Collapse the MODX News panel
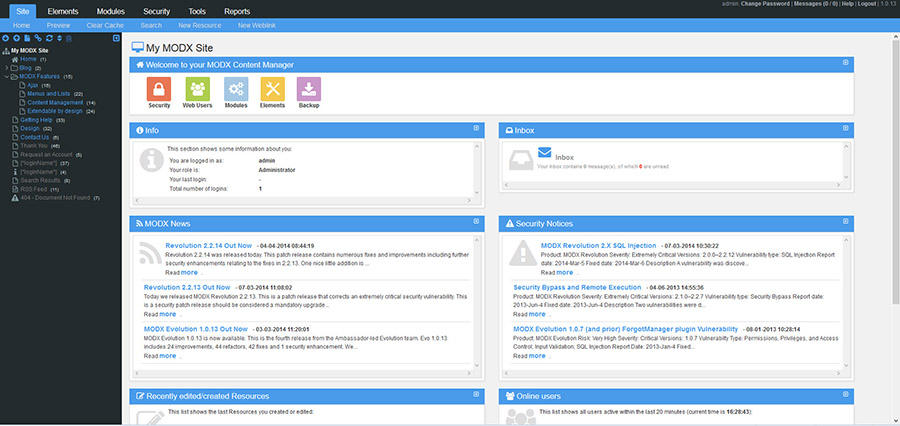This screenshot has height=426, width=900. pos(476,221)
